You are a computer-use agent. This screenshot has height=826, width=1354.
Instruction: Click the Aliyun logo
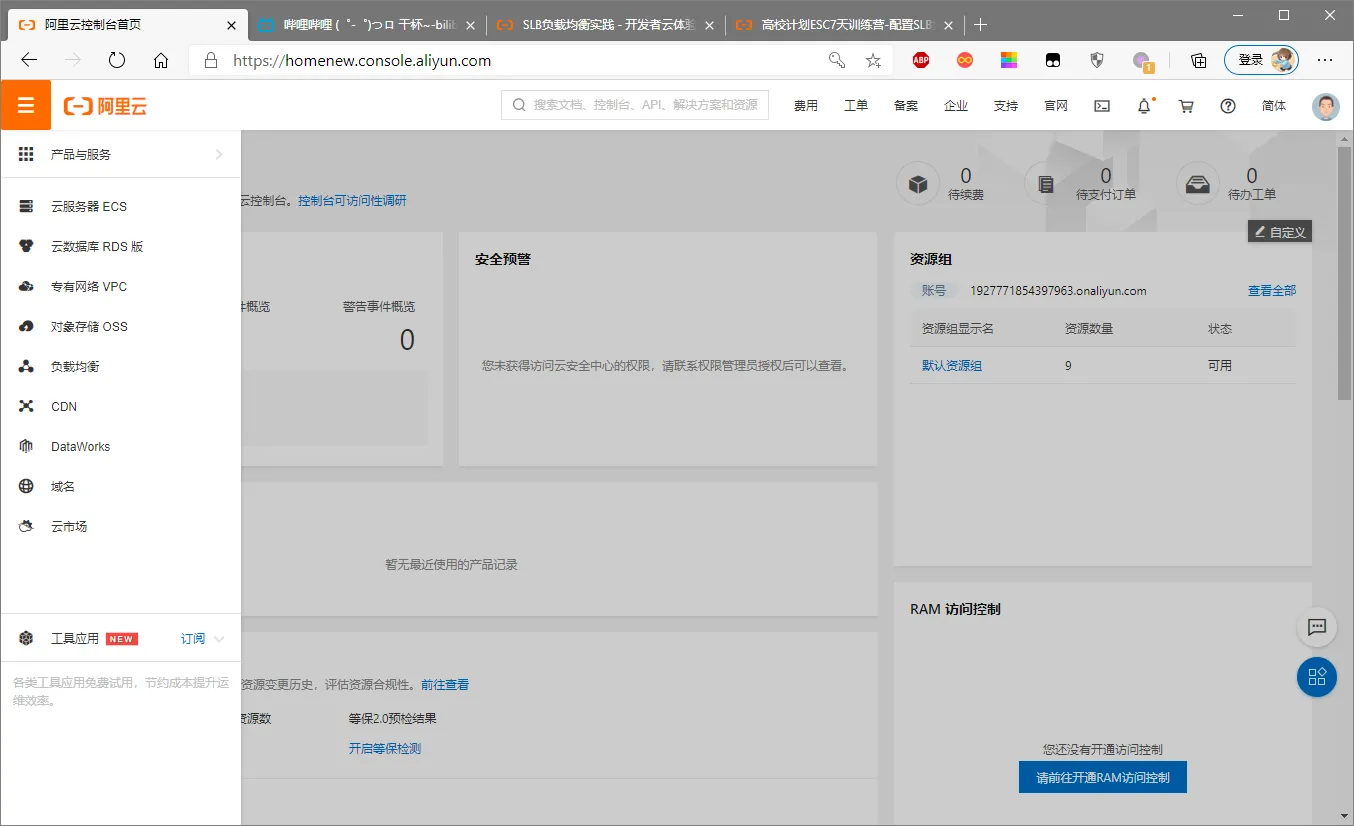[105, 105]
